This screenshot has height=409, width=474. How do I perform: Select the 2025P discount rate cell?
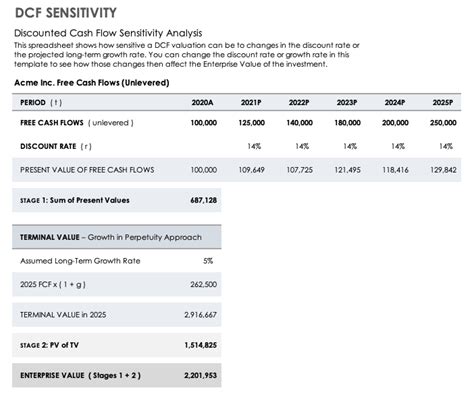click(x=446, y=146)
